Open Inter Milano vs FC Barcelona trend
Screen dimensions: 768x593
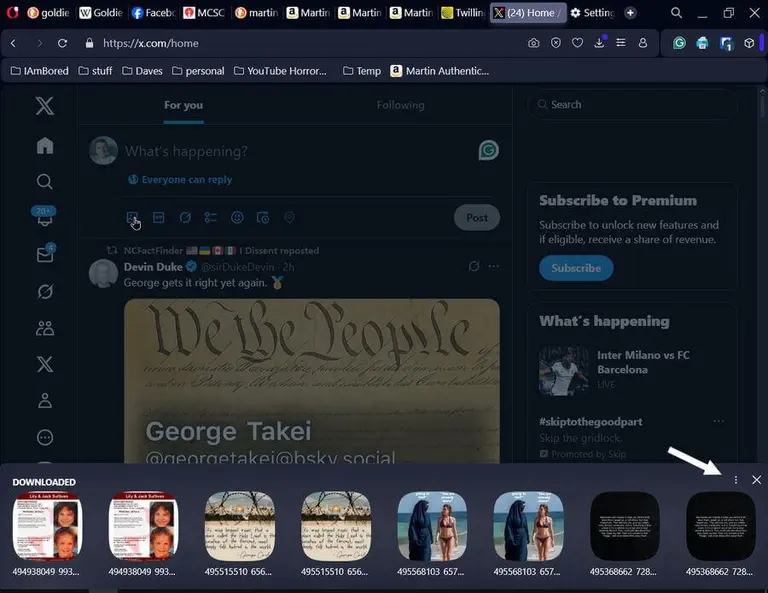point(631,370)
